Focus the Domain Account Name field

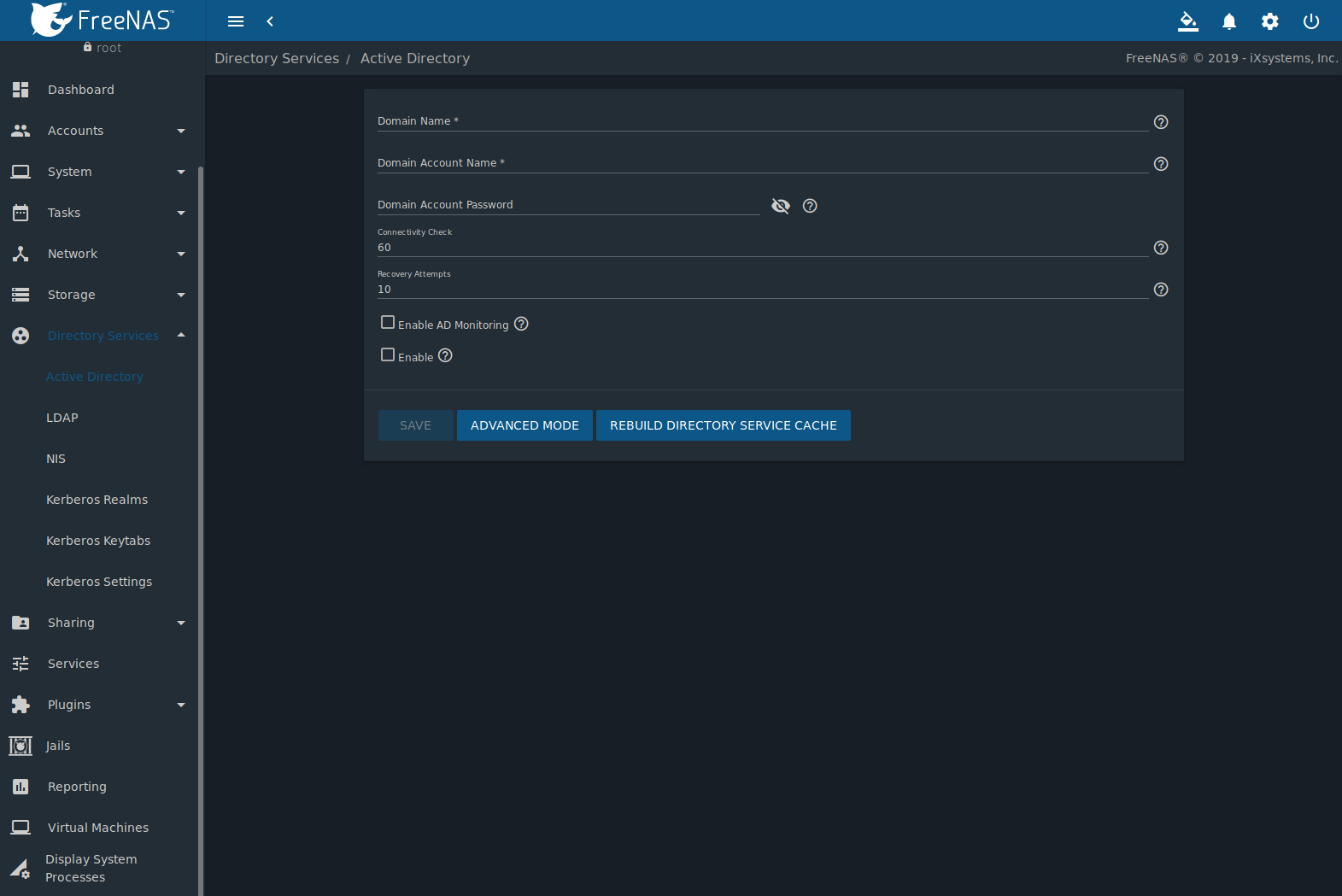(763, 163)
